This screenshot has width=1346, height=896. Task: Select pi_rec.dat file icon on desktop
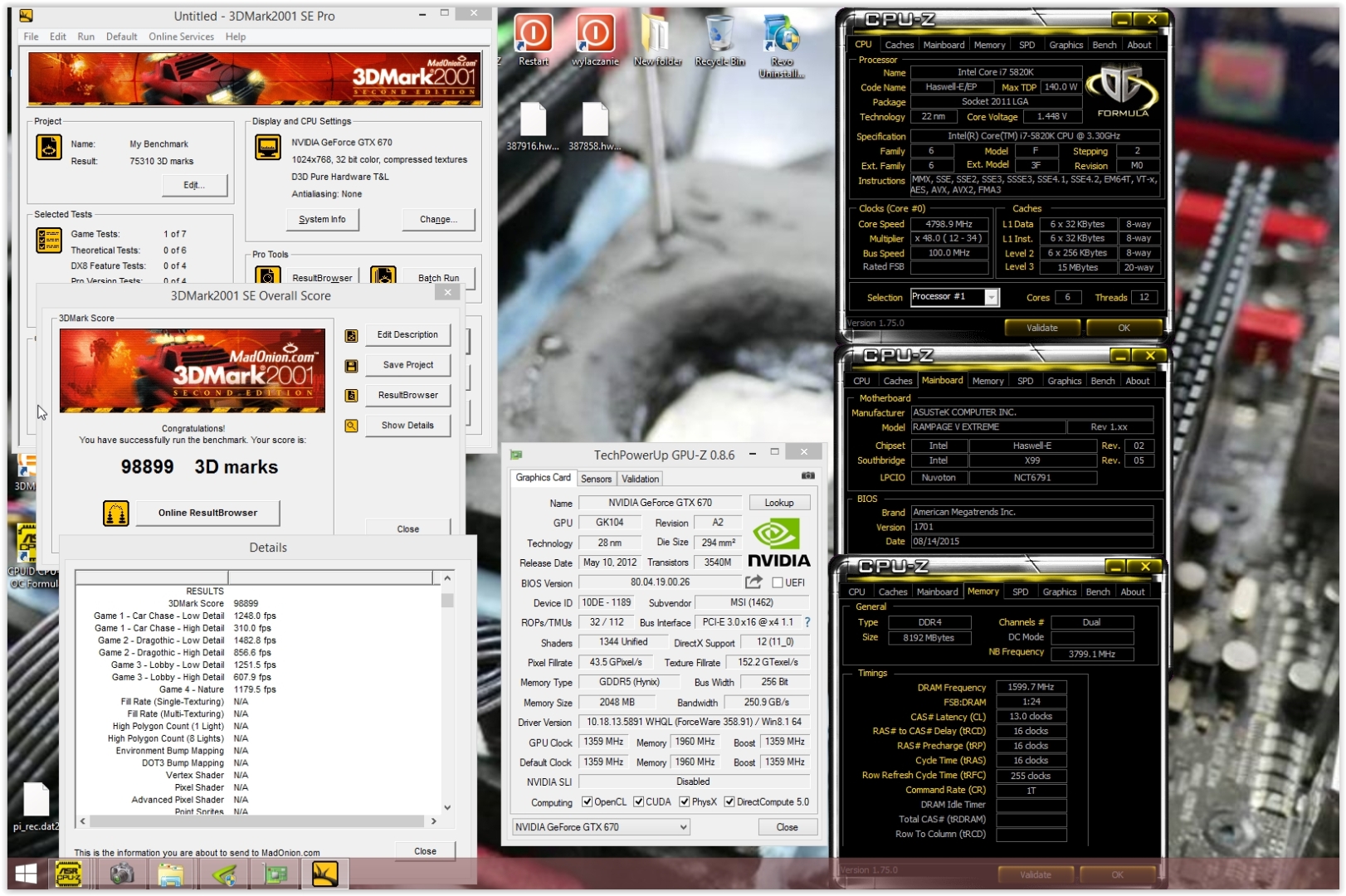36,806
